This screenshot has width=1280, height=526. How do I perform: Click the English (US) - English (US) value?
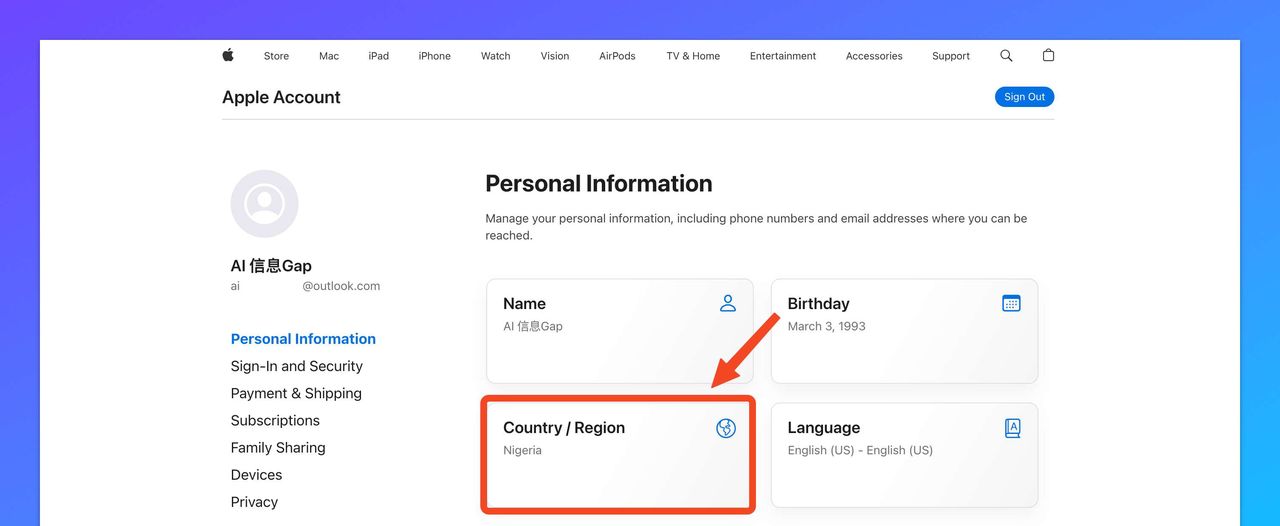pos(860,450)
